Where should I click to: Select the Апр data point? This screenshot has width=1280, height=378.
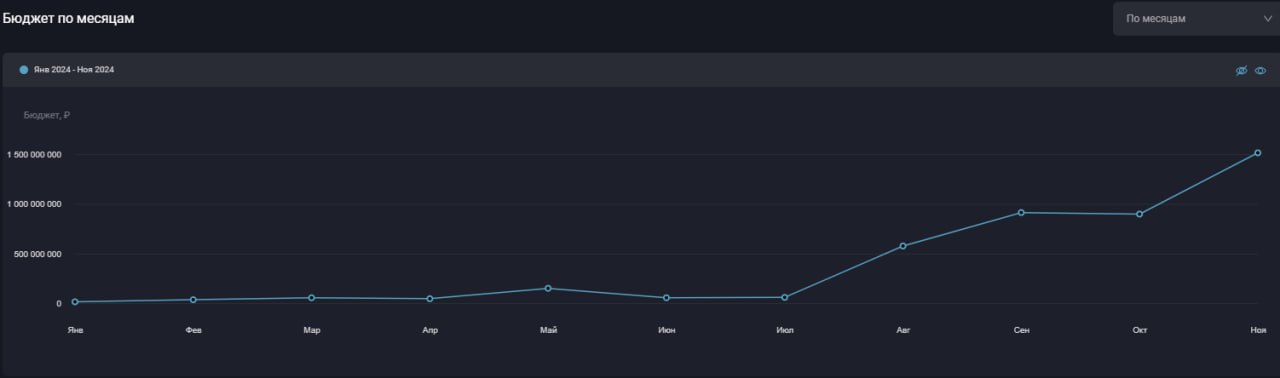[x=430, y=298]
